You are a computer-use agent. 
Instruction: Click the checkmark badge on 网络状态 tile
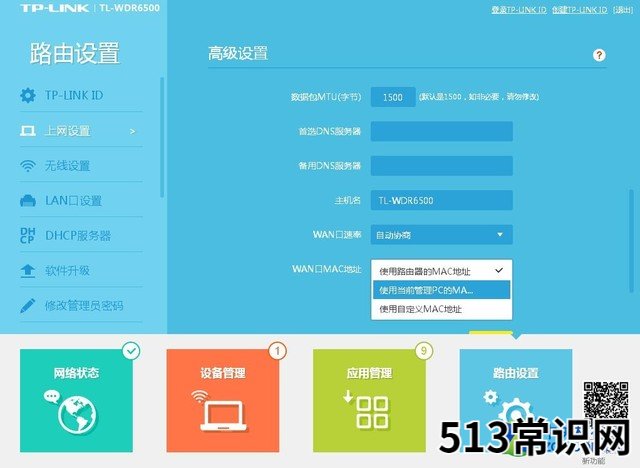tap(131, 351)
